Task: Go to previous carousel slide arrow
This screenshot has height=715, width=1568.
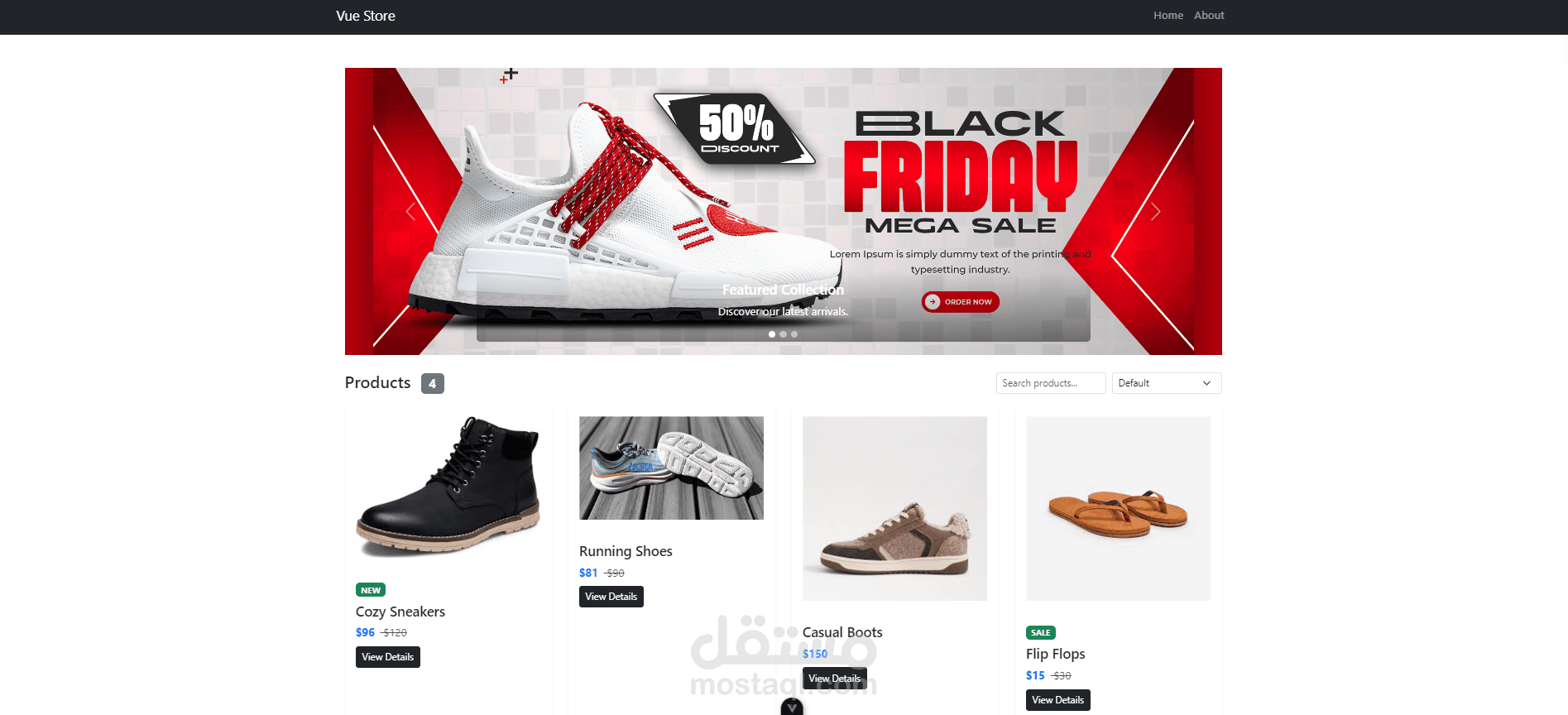Action: coord(410,211)
